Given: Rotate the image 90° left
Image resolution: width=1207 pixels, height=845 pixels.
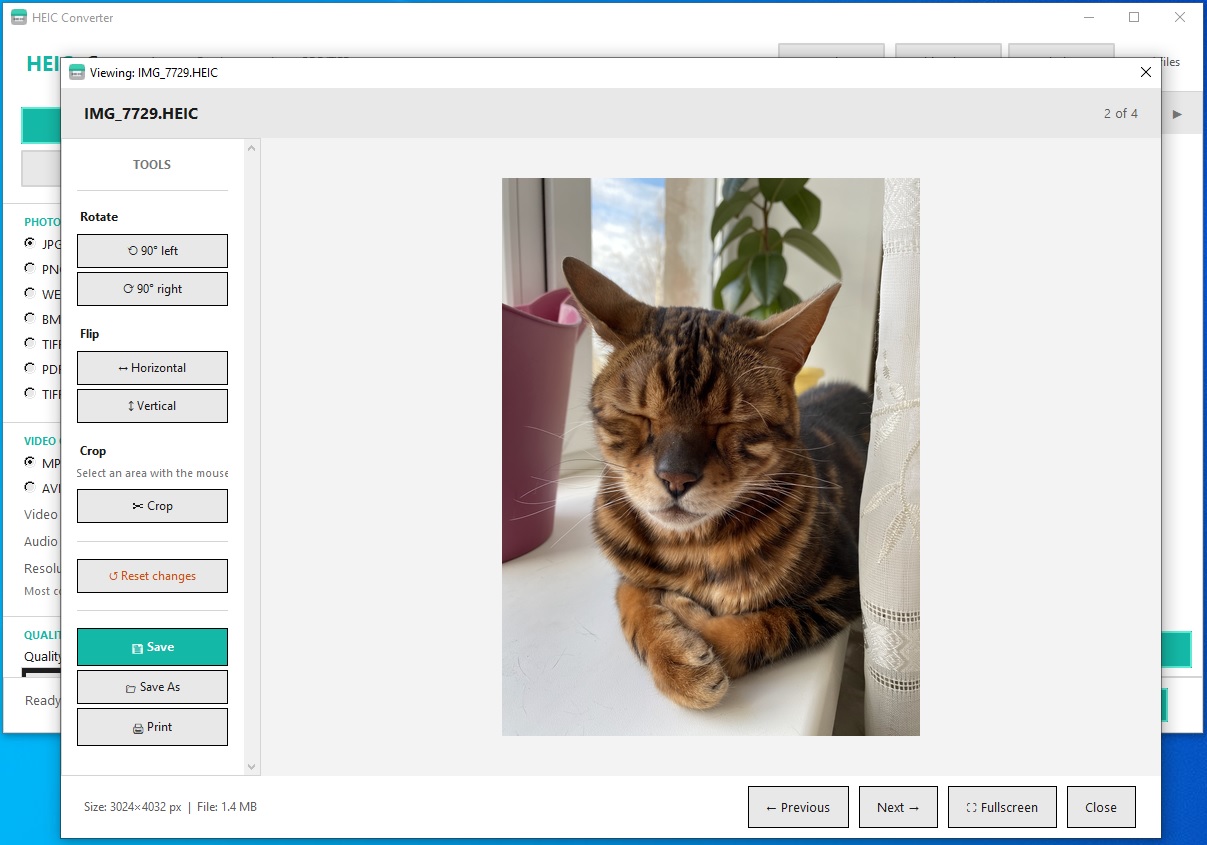Looking at the screenshot, I should click(152, 251).
